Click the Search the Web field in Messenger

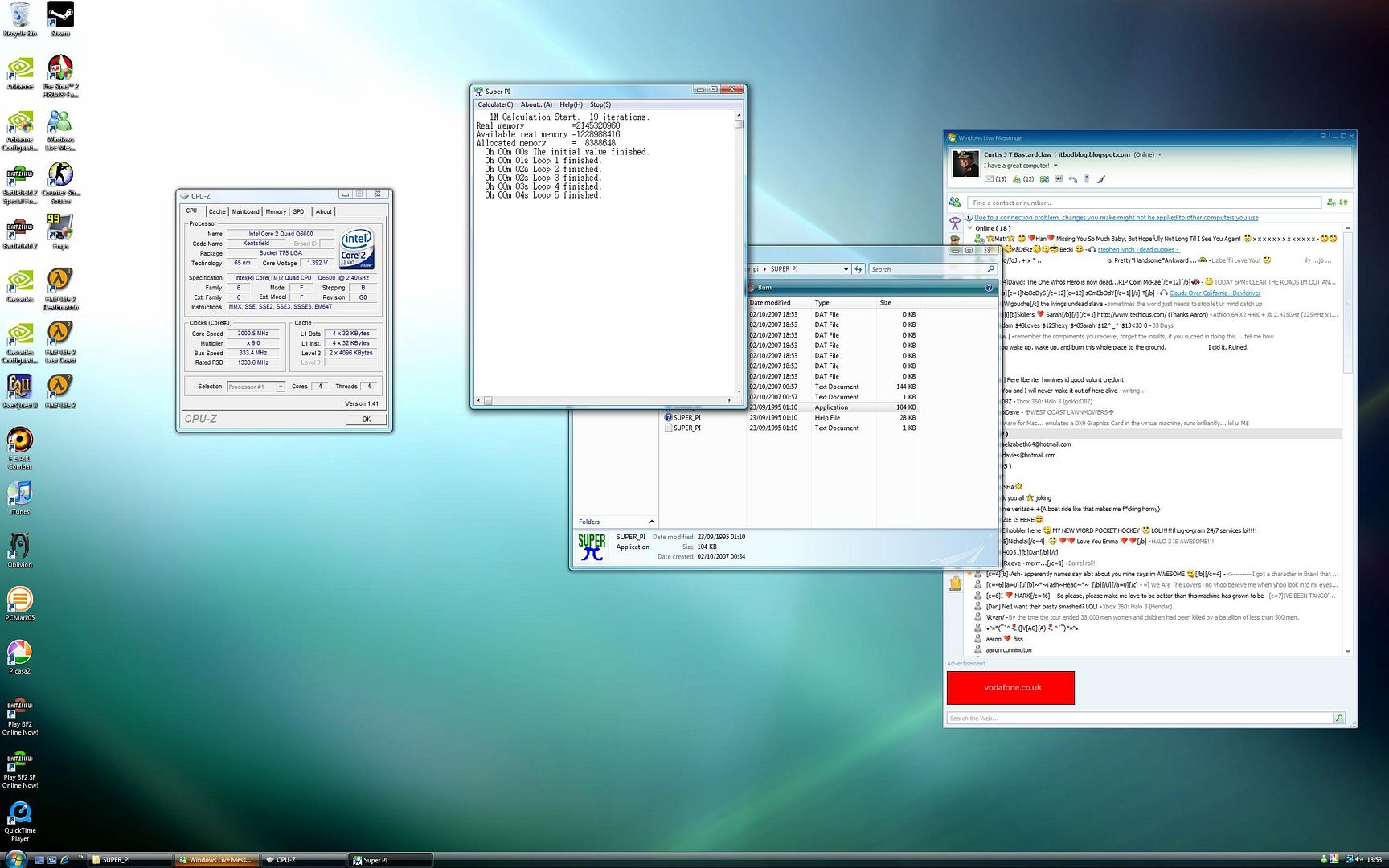pos(1140,718)
